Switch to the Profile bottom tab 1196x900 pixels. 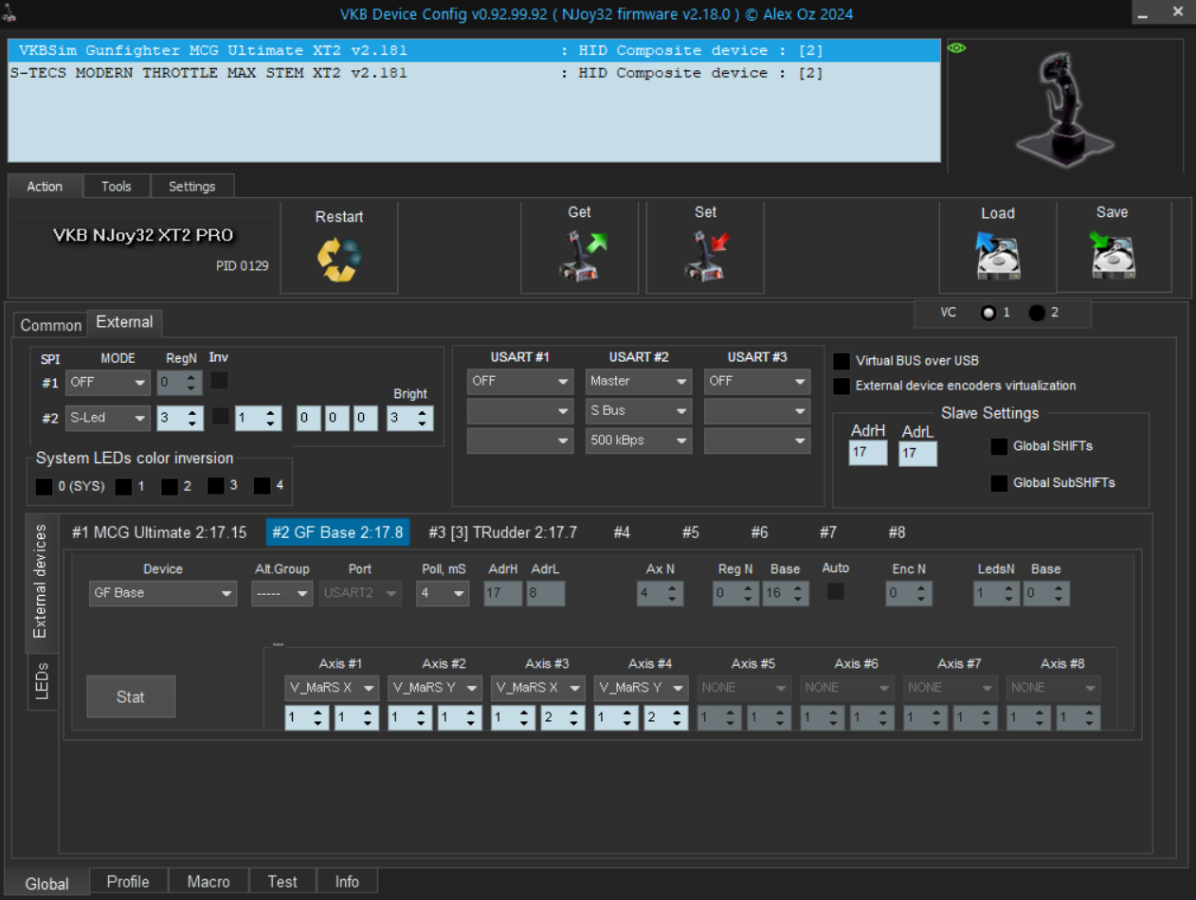coord(128,881)
